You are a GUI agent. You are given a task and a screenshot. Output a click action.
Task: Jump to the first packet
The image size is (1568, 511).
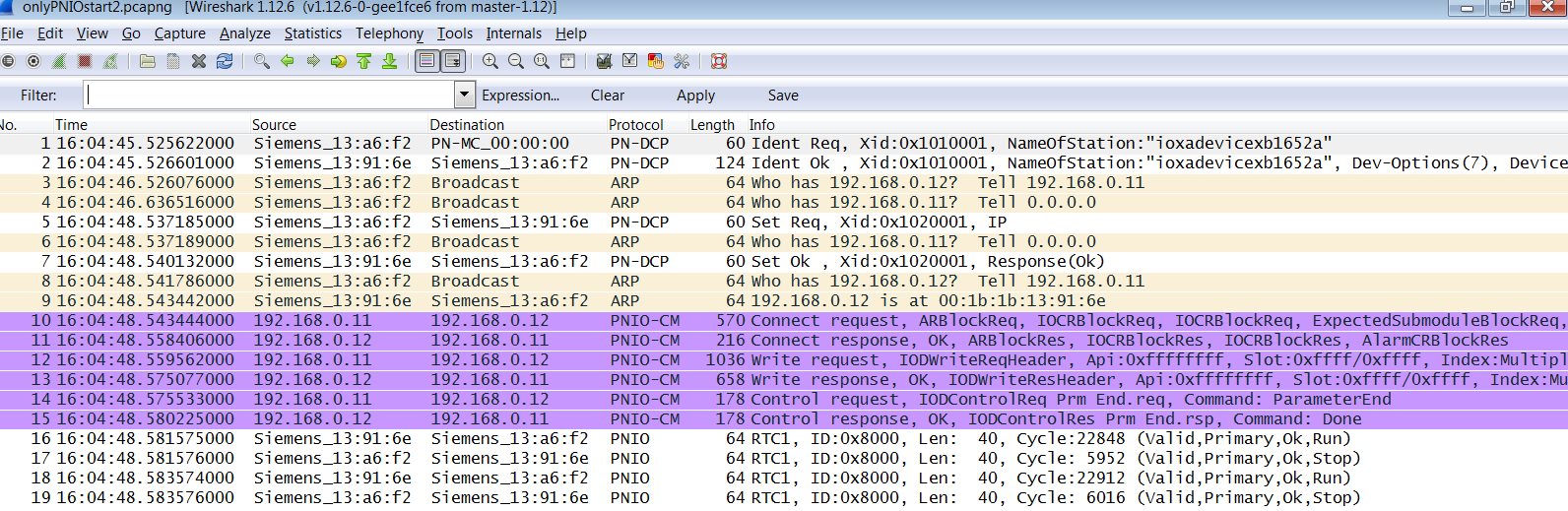364,61
